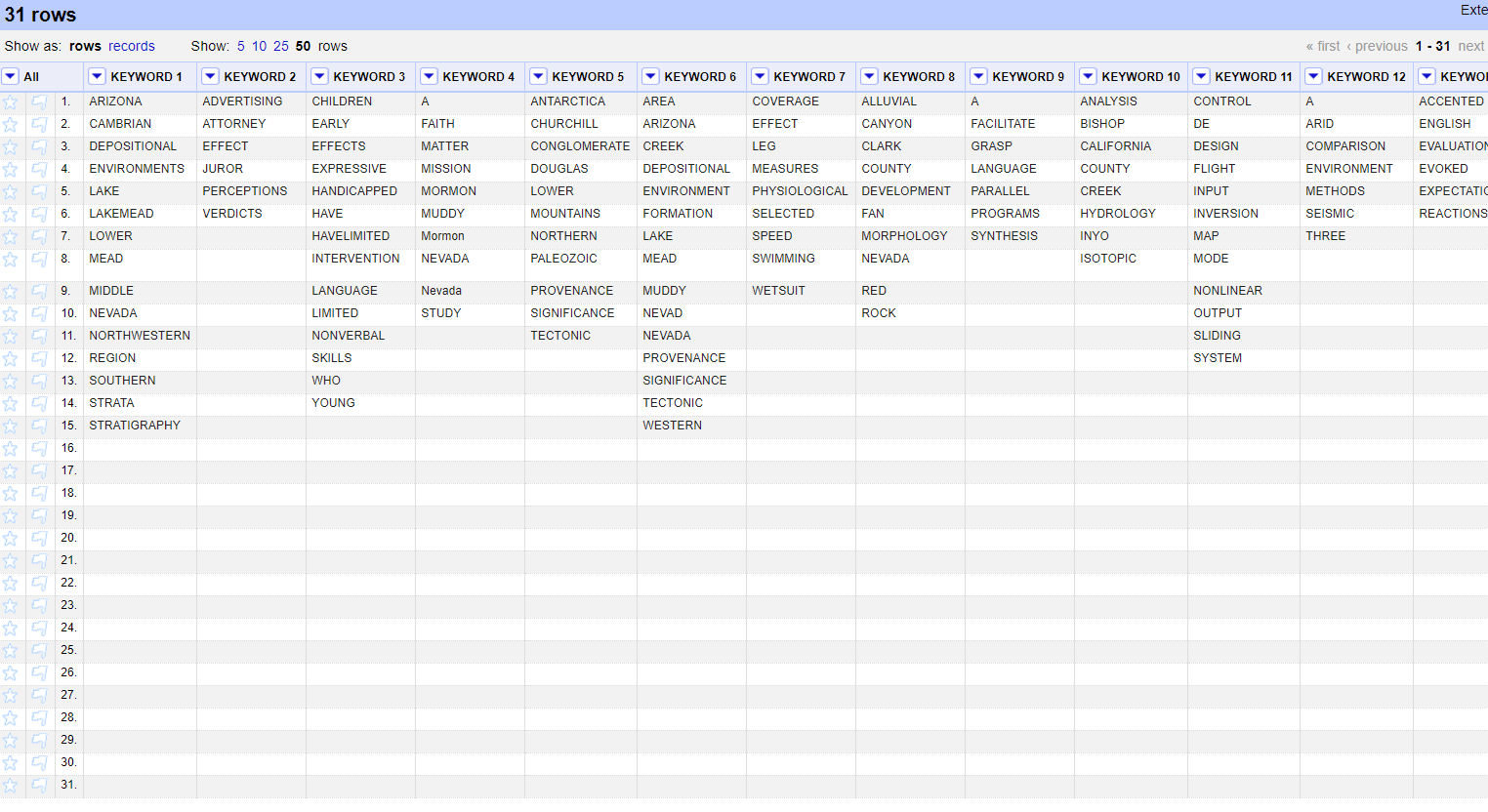
Task: Flag row 25
Action: coord(39,650)
